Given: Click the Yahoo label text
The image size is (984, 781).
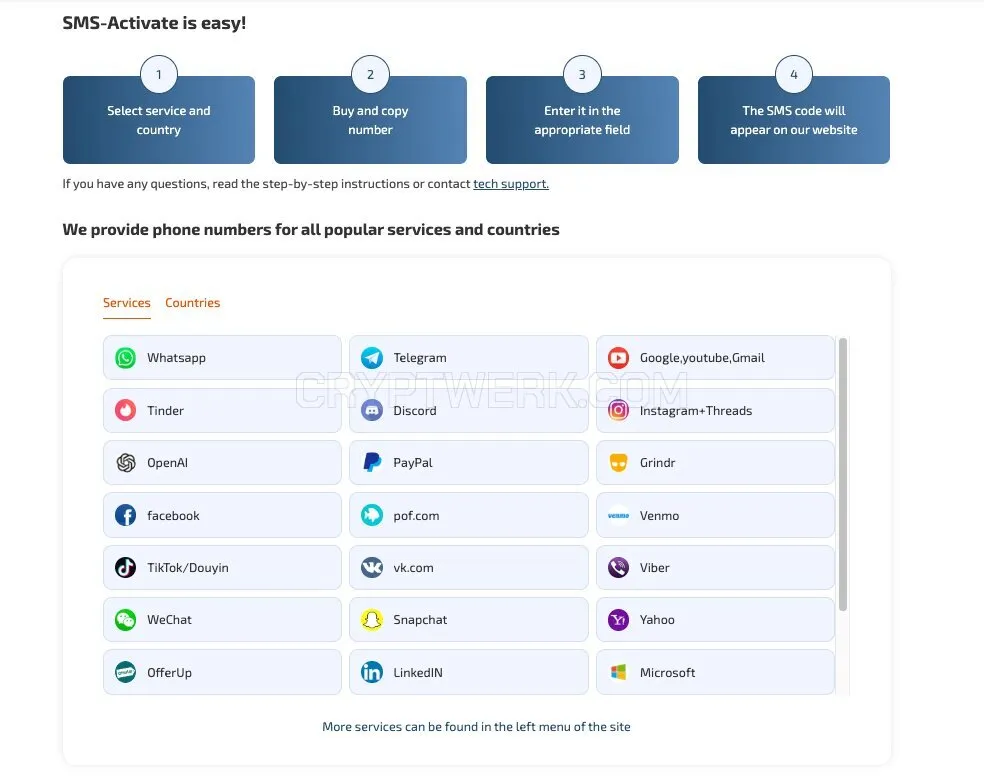Looking at the screenshot, I should click(x=657, y=620).
